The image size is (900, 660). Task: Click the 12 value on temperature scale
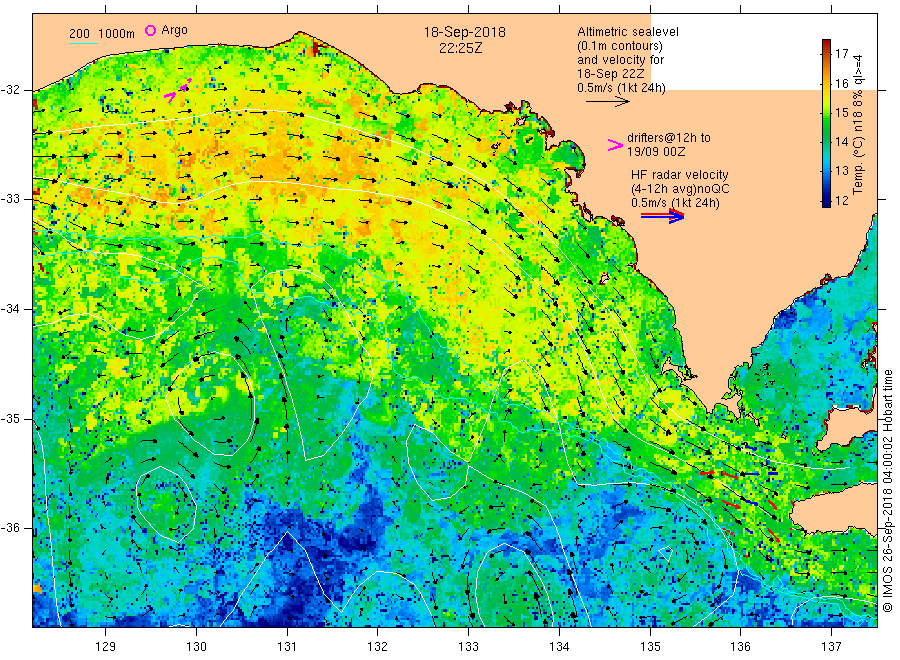(x=841, y=200)
